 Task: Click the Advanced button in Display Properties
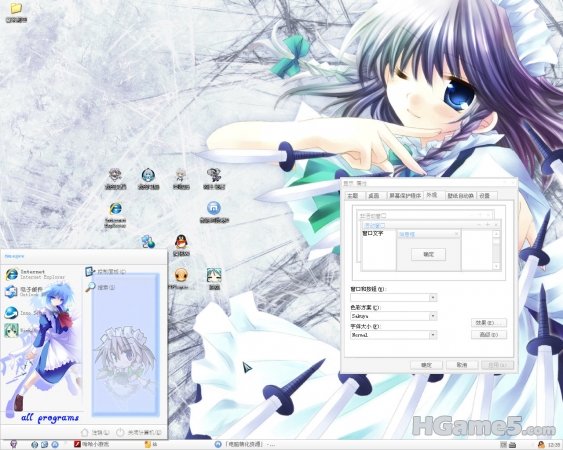coord(489,335)
